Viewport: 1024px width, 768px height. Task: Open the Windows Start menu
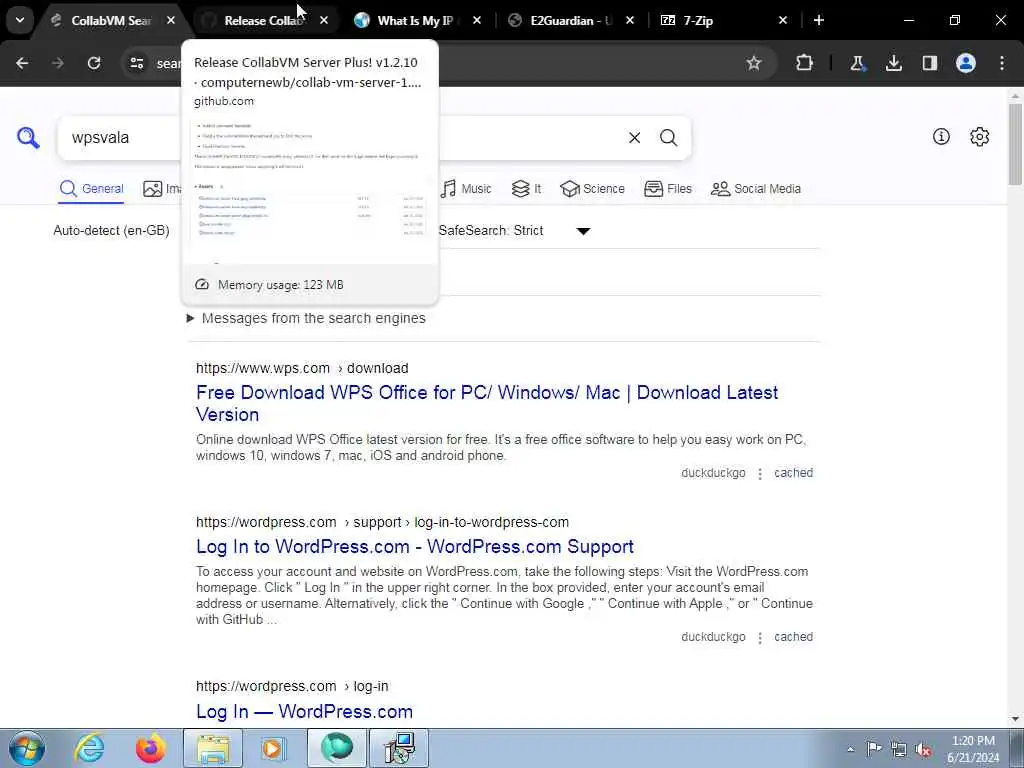pyautogui.click(x=27, y=748)
